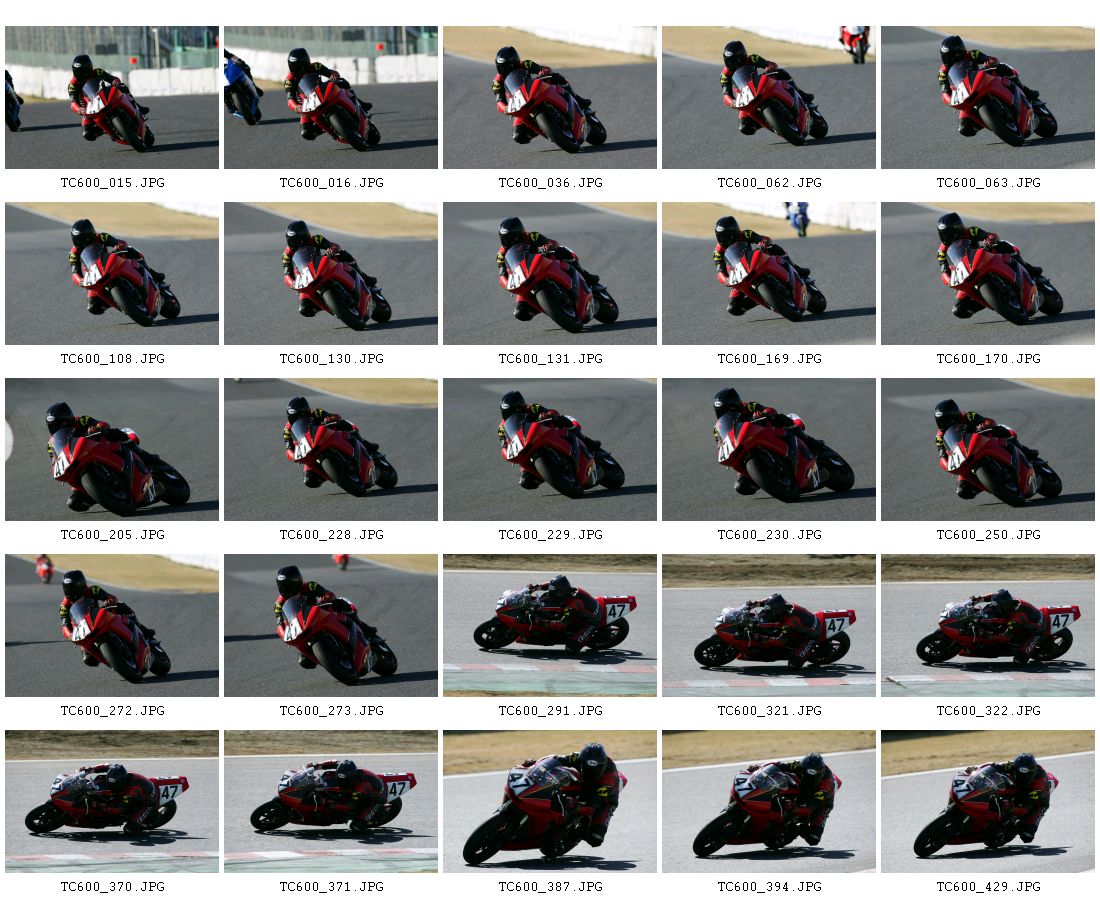Open the TC600_108.JPG thumbnail

click(112, 274)
